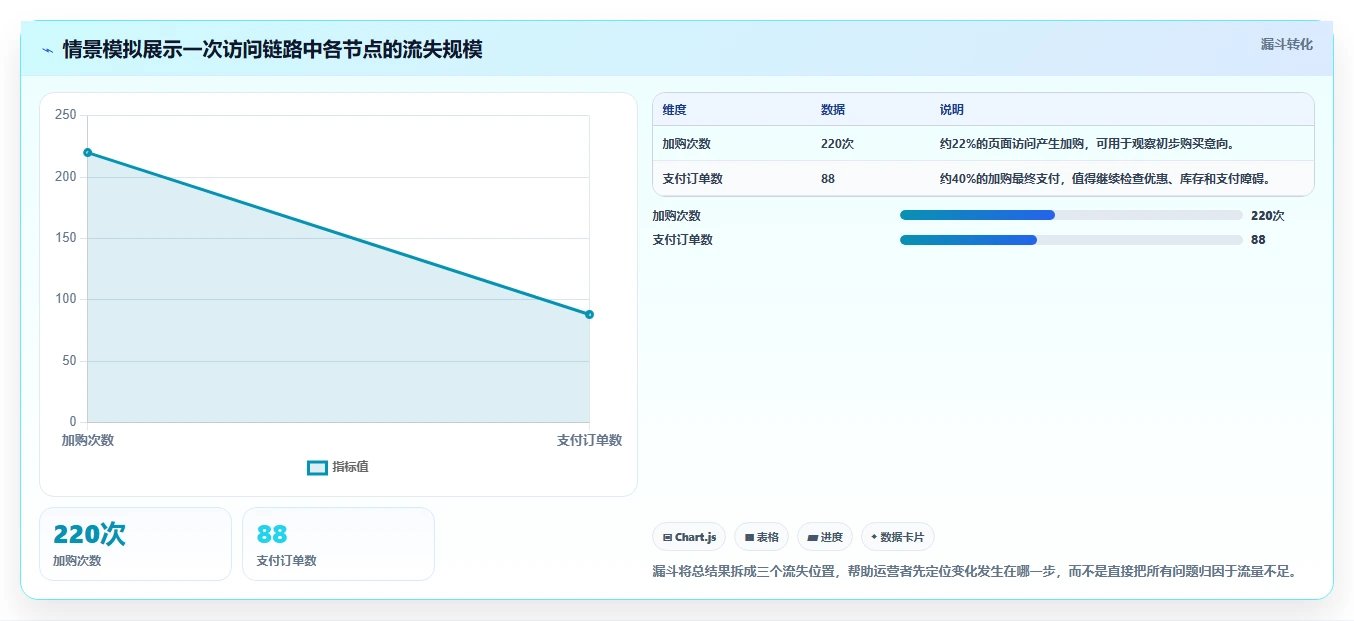Screen dimensions: 1354x621
Task: Click the 说明 column header
Action: pos(951,110)
